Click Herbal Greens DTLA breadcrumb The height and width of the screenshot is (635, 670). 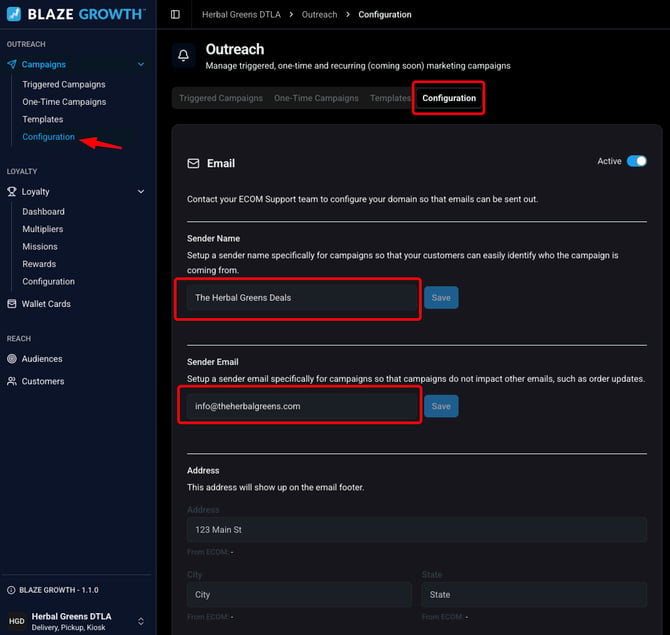[241, 15]
